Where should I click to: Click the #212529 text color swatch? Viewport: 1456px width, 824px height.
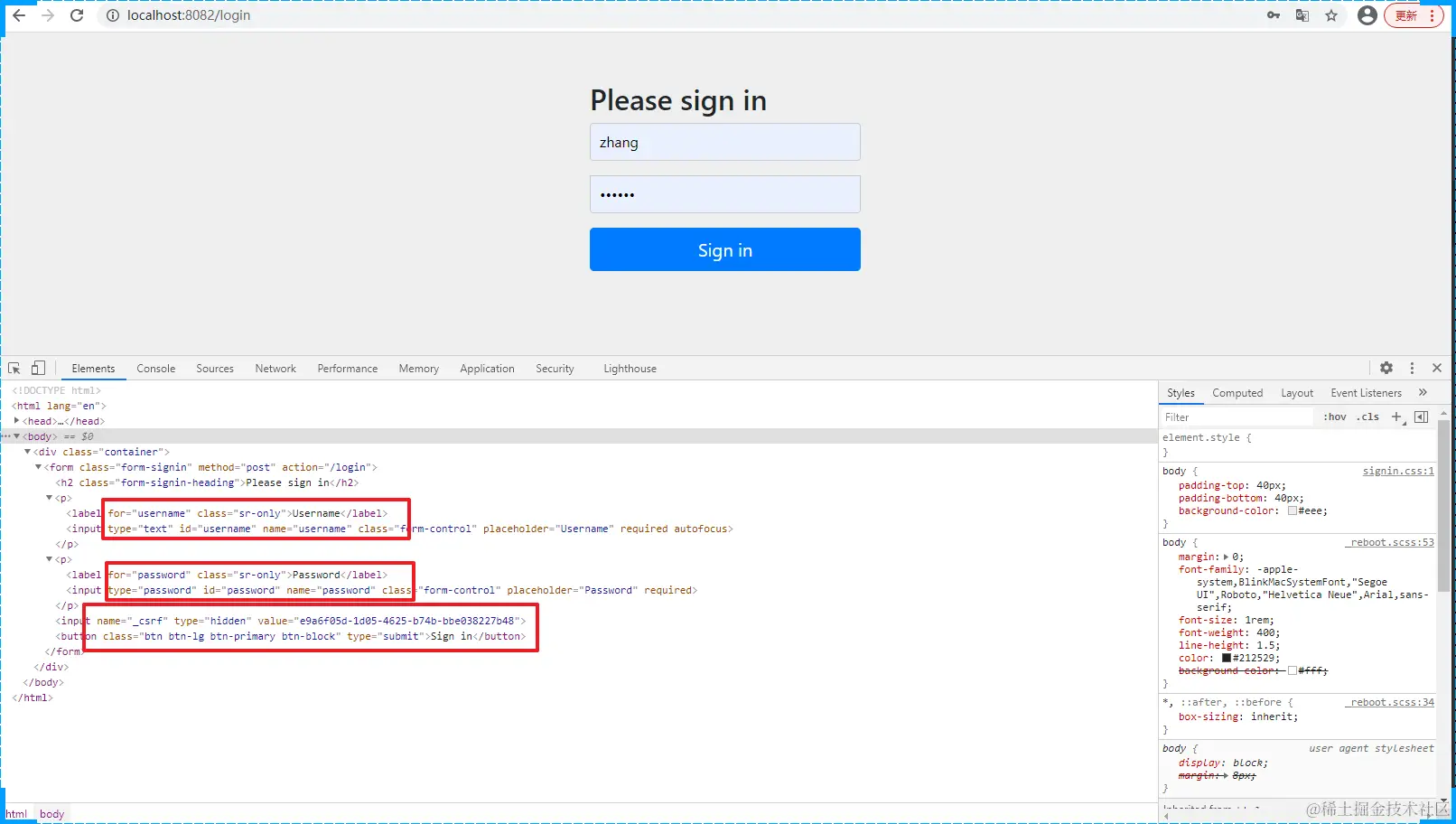coord(1227,658)
